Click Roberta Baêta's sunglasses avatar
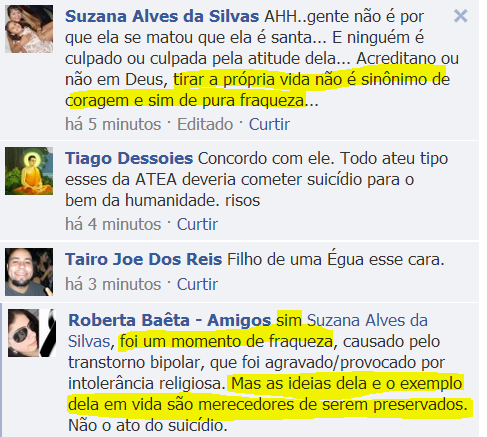 tap(32, 333)
